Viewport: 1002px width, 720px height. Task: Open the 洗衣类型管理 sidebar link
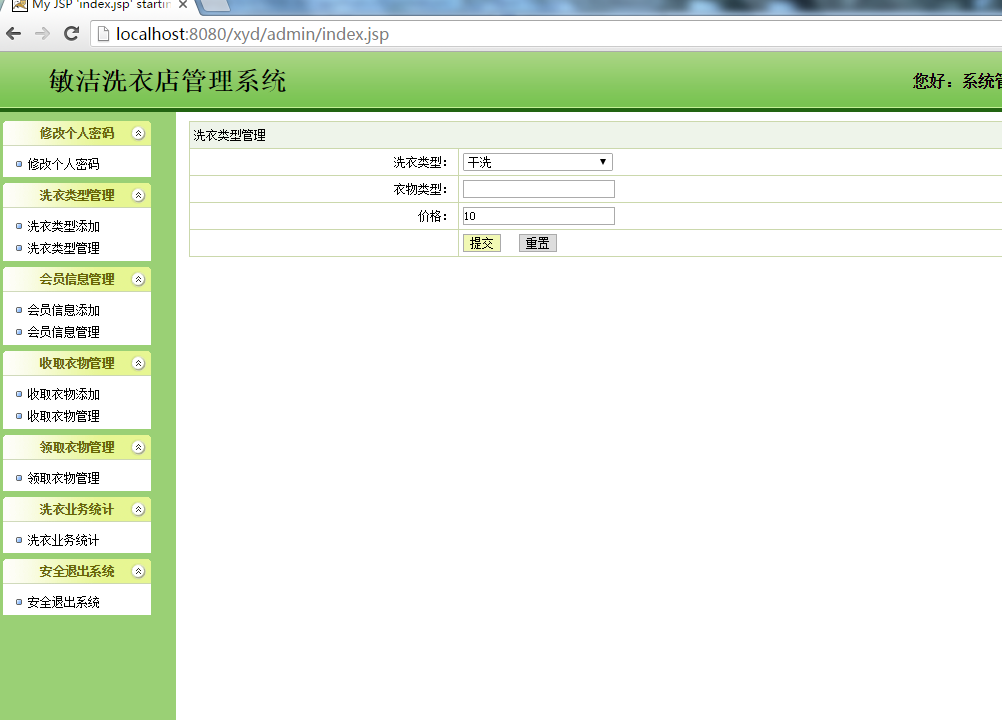[63, 248]
